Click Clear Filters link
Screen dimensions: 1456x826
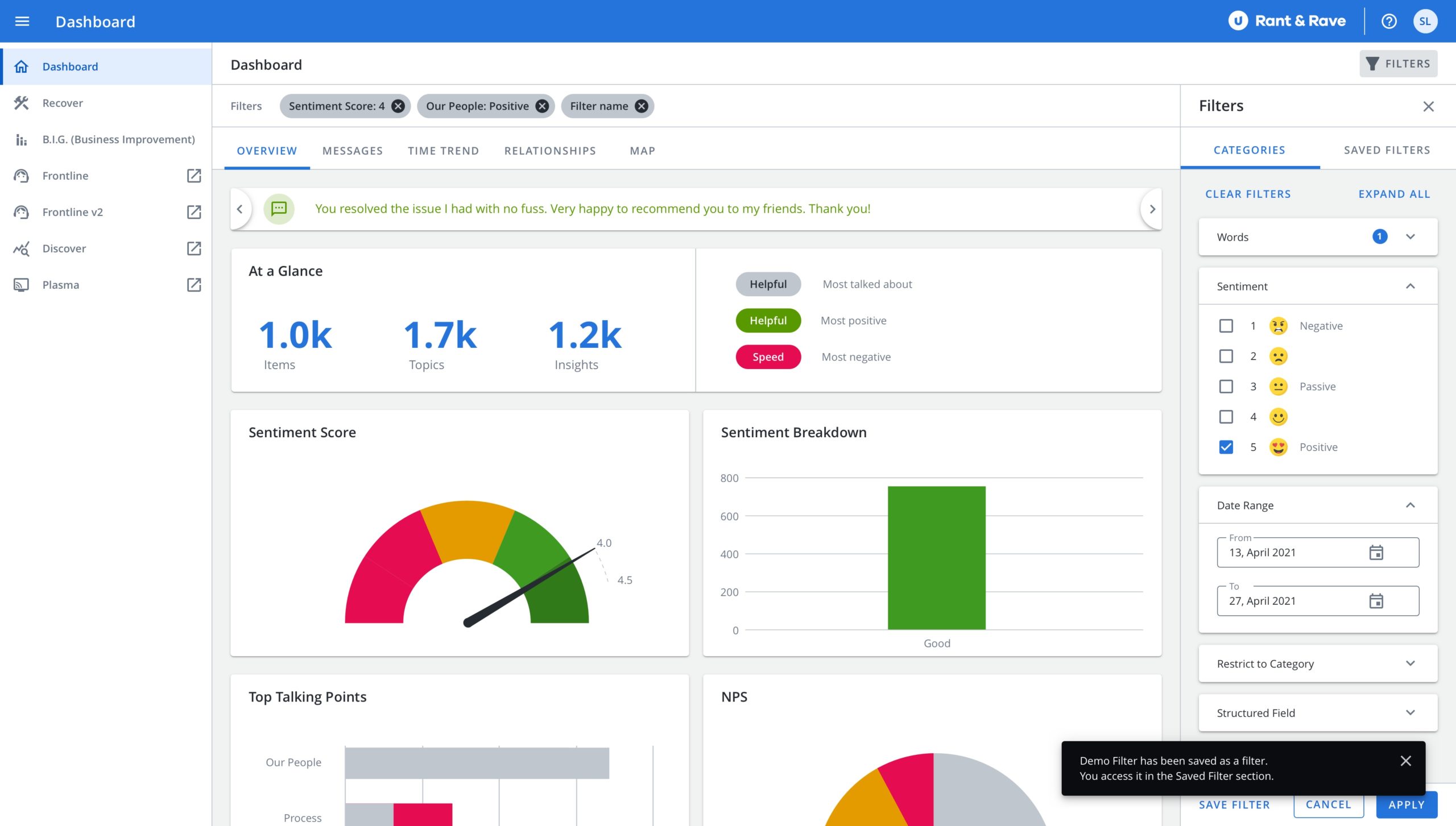[1248, 194]
